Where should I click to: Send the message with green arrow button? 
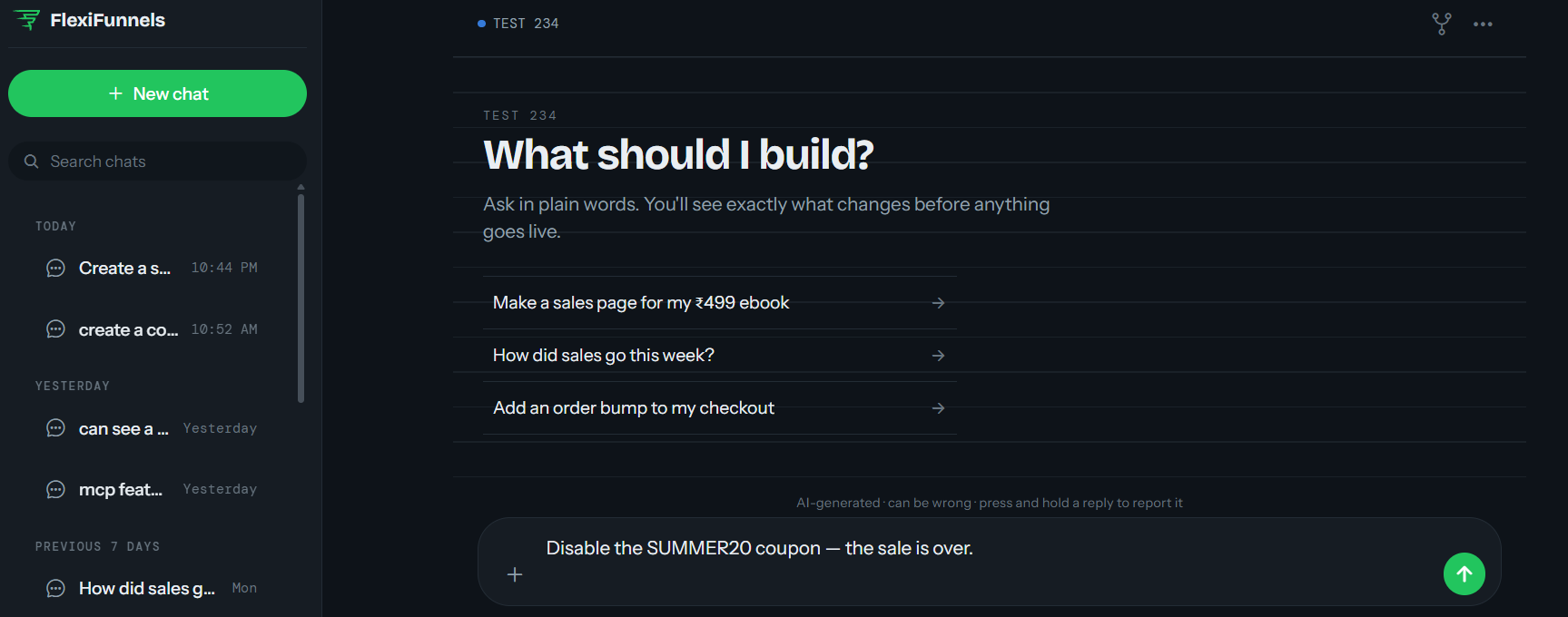point(1464,573)
